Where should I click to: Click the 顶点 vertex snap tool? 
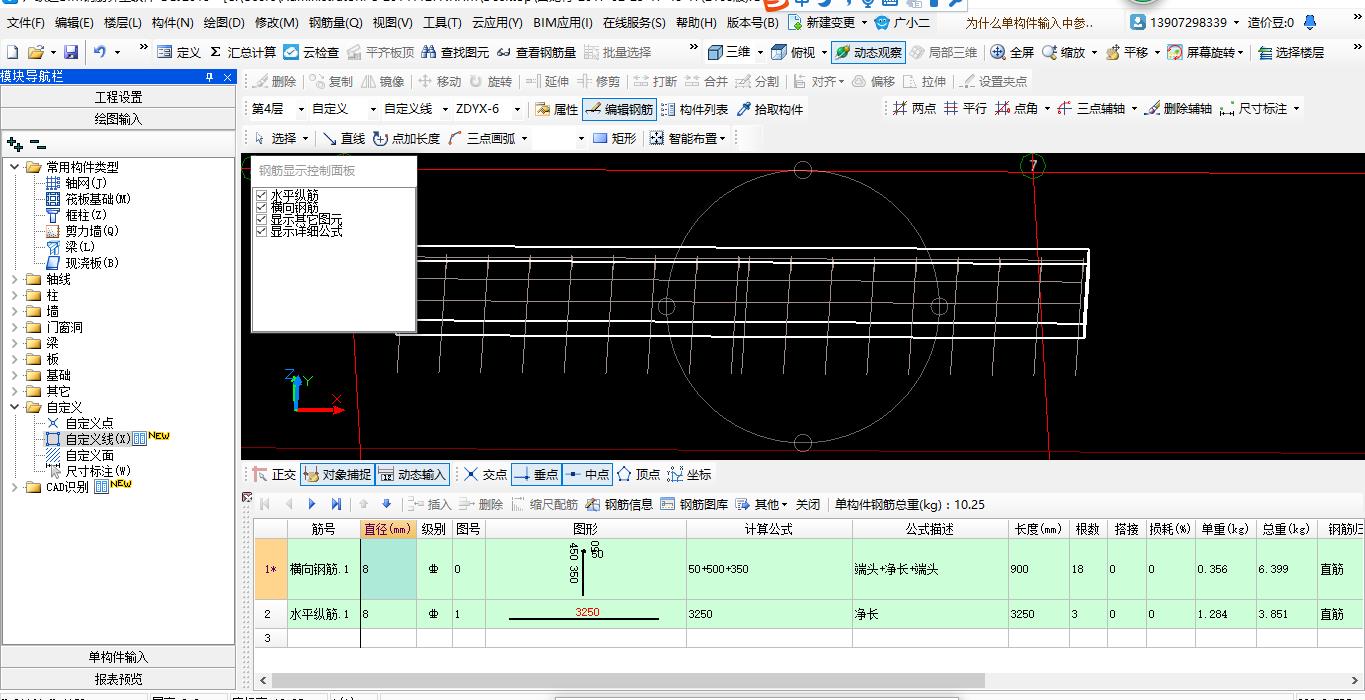coord(639,475)
